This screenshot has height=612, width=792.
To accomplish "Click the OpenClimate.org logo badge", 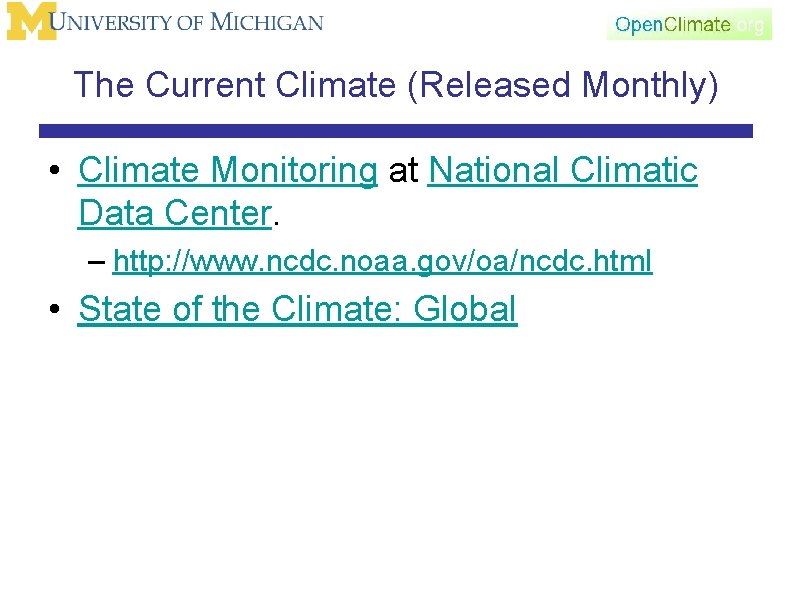I will [689, 24].
